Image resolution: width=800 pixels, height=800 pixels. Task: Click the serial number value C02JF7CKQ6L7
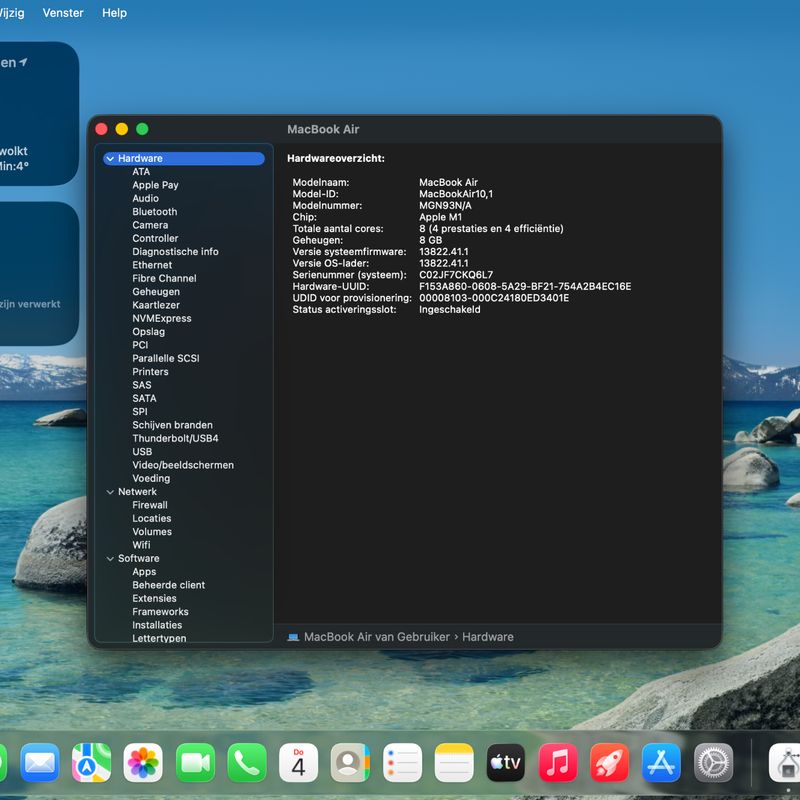click(455, 275)
